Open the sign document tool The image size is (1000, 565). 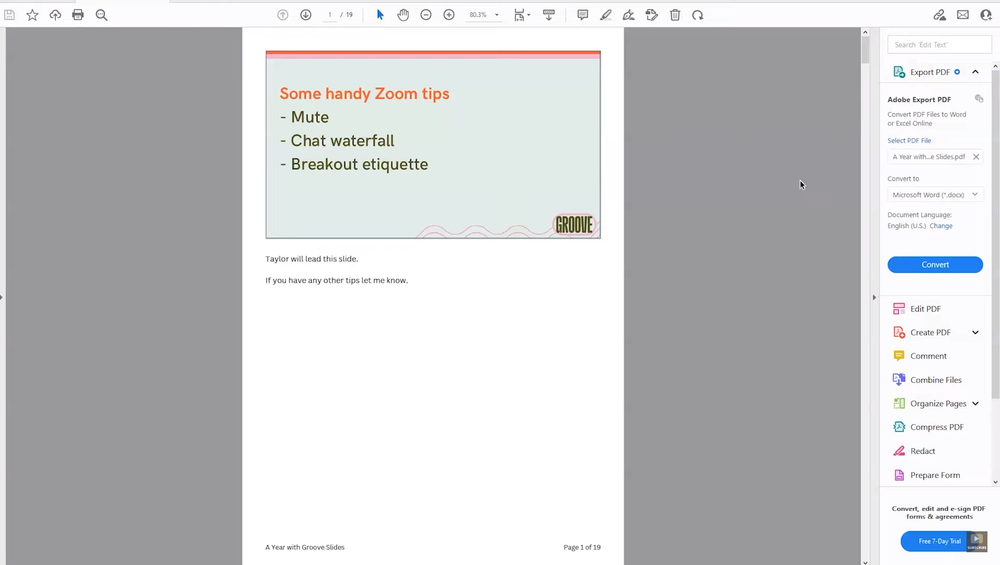[629, 15]
